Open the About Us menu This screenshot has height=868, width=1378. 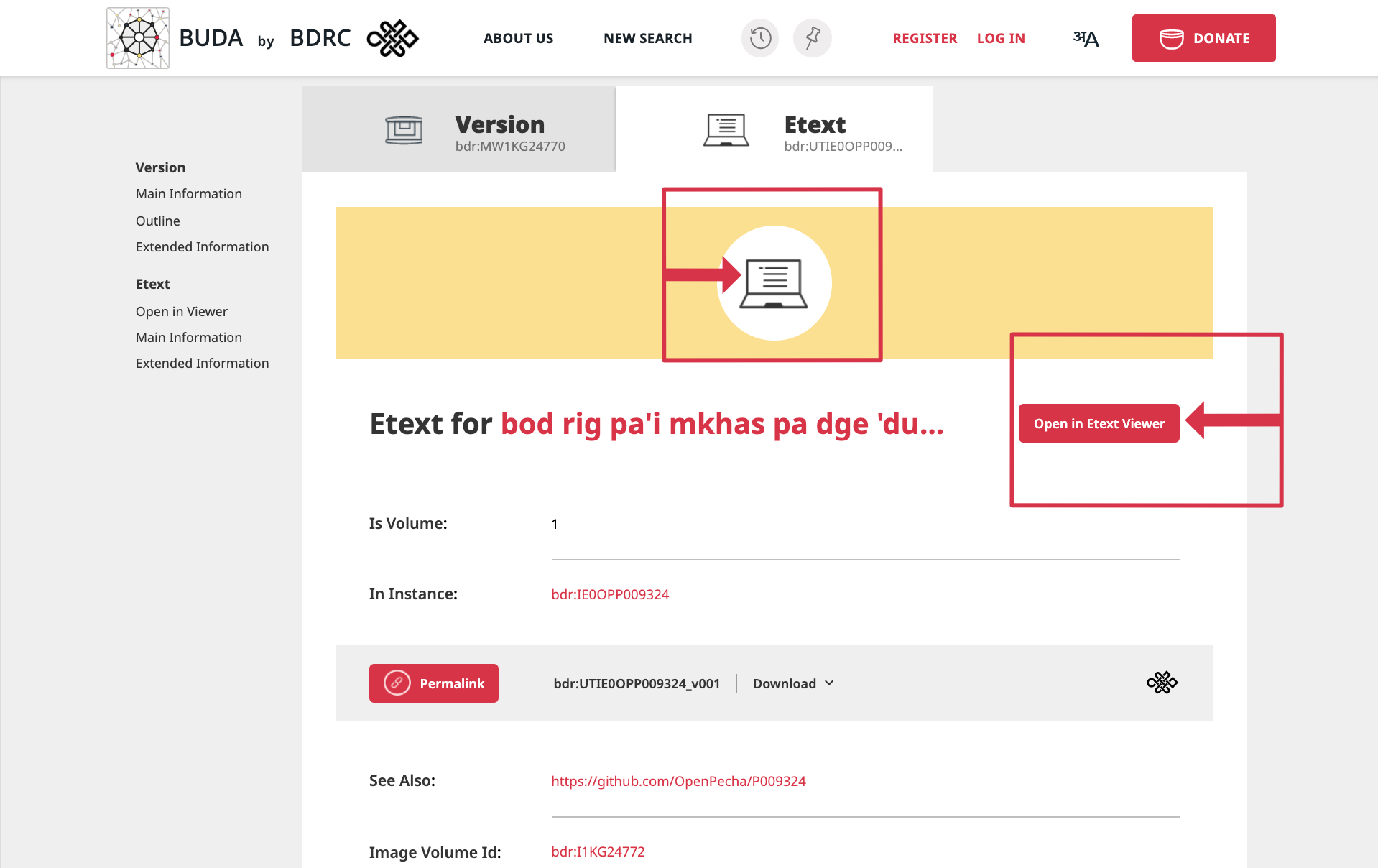pyautogui.click(x=518, y=38)
